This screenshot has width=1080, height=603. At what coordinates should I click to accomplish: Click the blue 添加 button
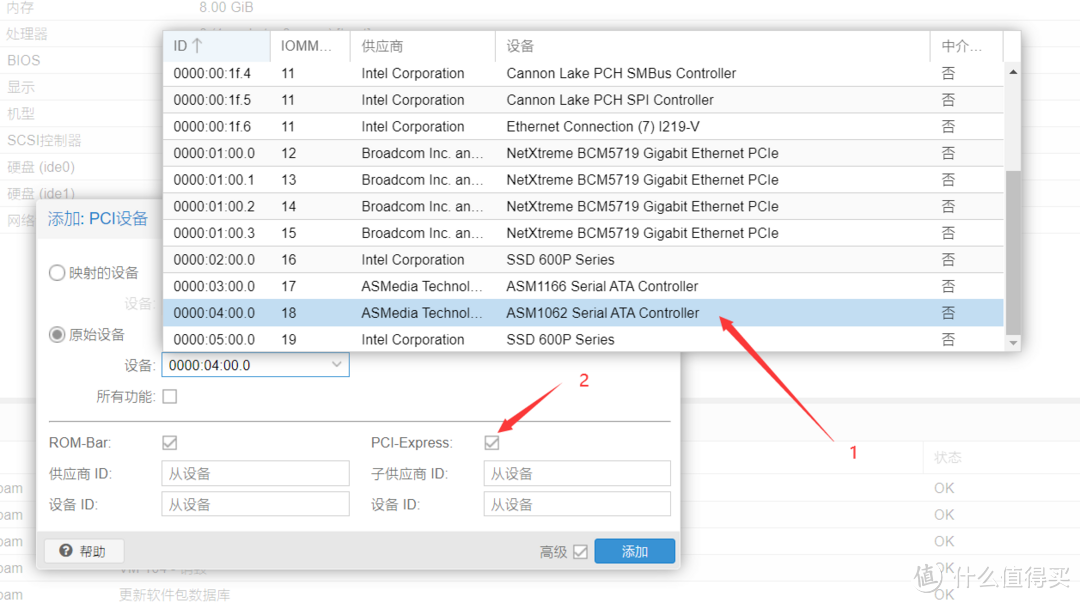click(x=634, y=551)
